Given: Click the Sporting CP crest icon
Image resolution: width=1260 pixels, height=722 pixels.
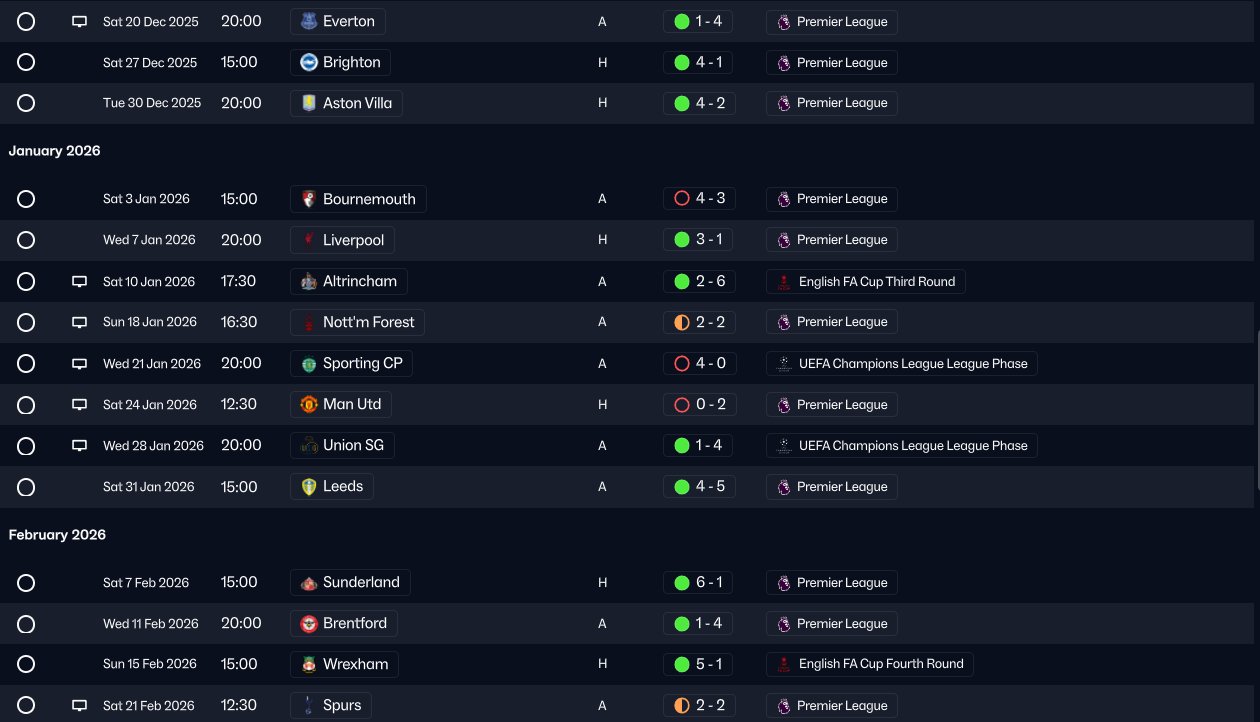Looking at the screenshot, I should pyautogui.click(x=309, y=363).
